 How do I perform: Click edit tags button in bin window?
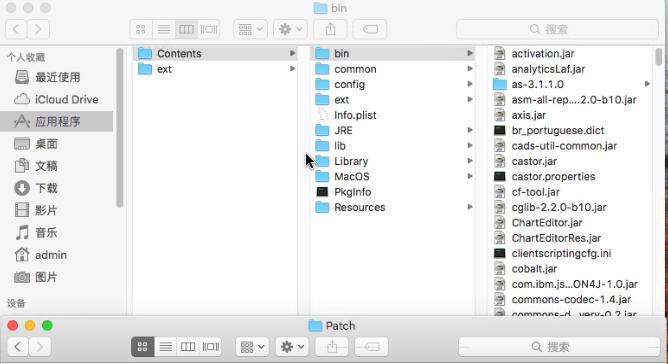[370, 29]
